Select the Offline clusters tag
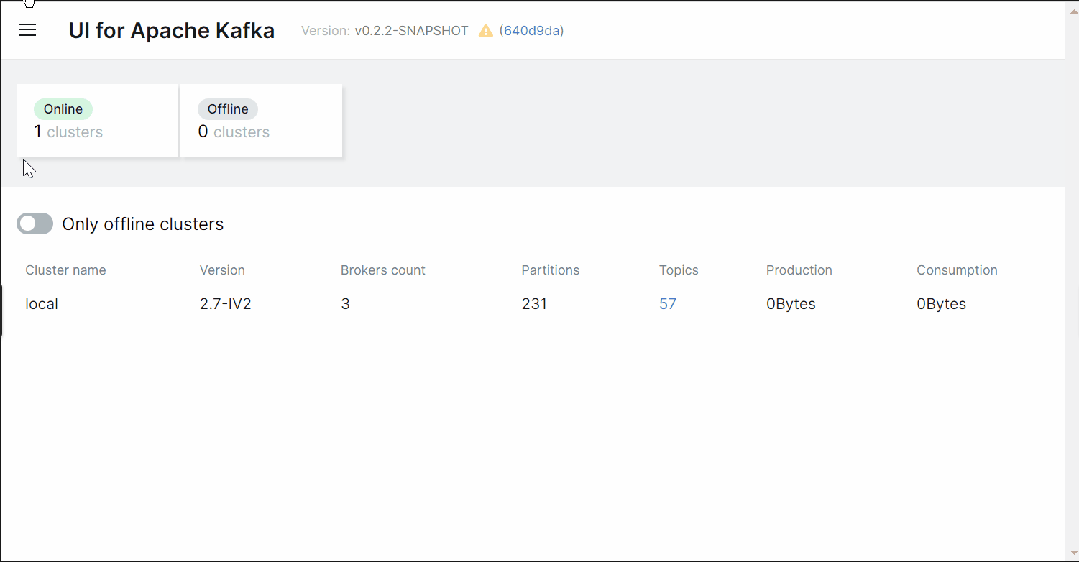 coord(228,109)
